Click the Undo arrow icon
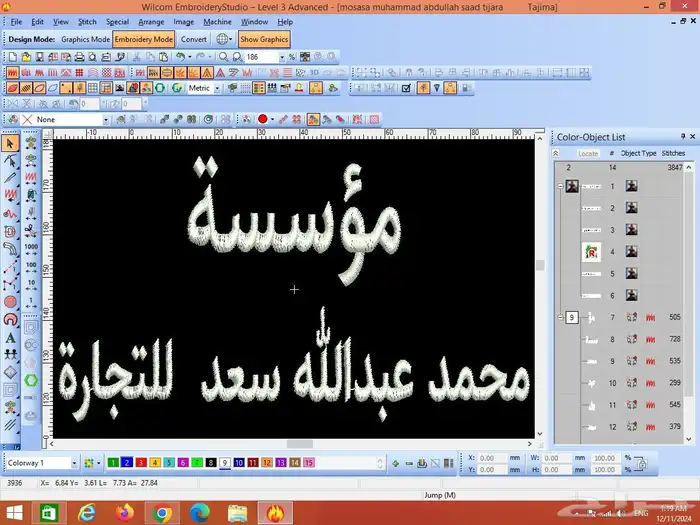Screen dimensions: 700x525 click(179, 58)
